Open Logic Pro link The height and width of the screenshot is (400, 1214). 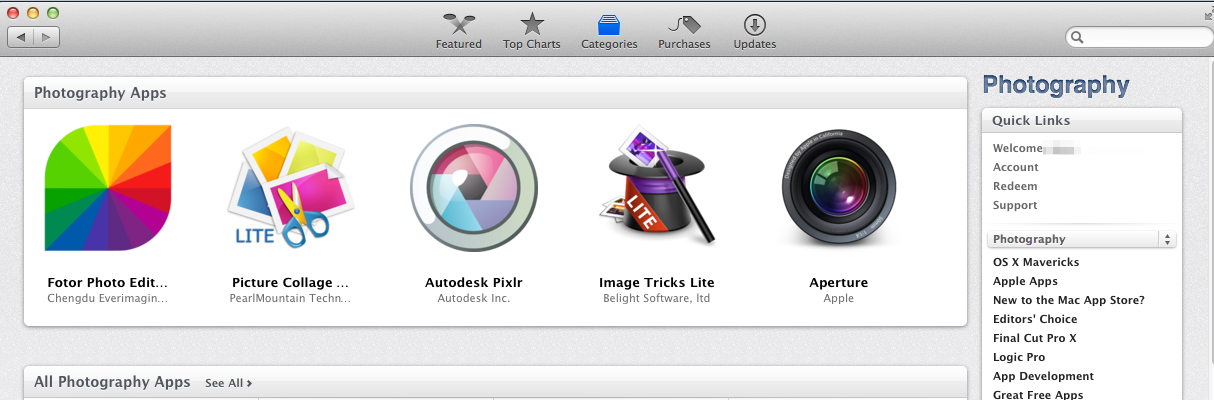1019,357
